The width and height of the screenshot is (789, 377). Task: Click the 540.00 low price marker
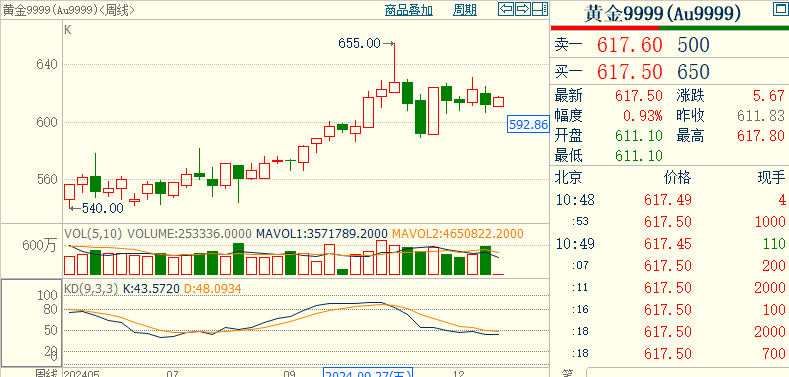103,208
